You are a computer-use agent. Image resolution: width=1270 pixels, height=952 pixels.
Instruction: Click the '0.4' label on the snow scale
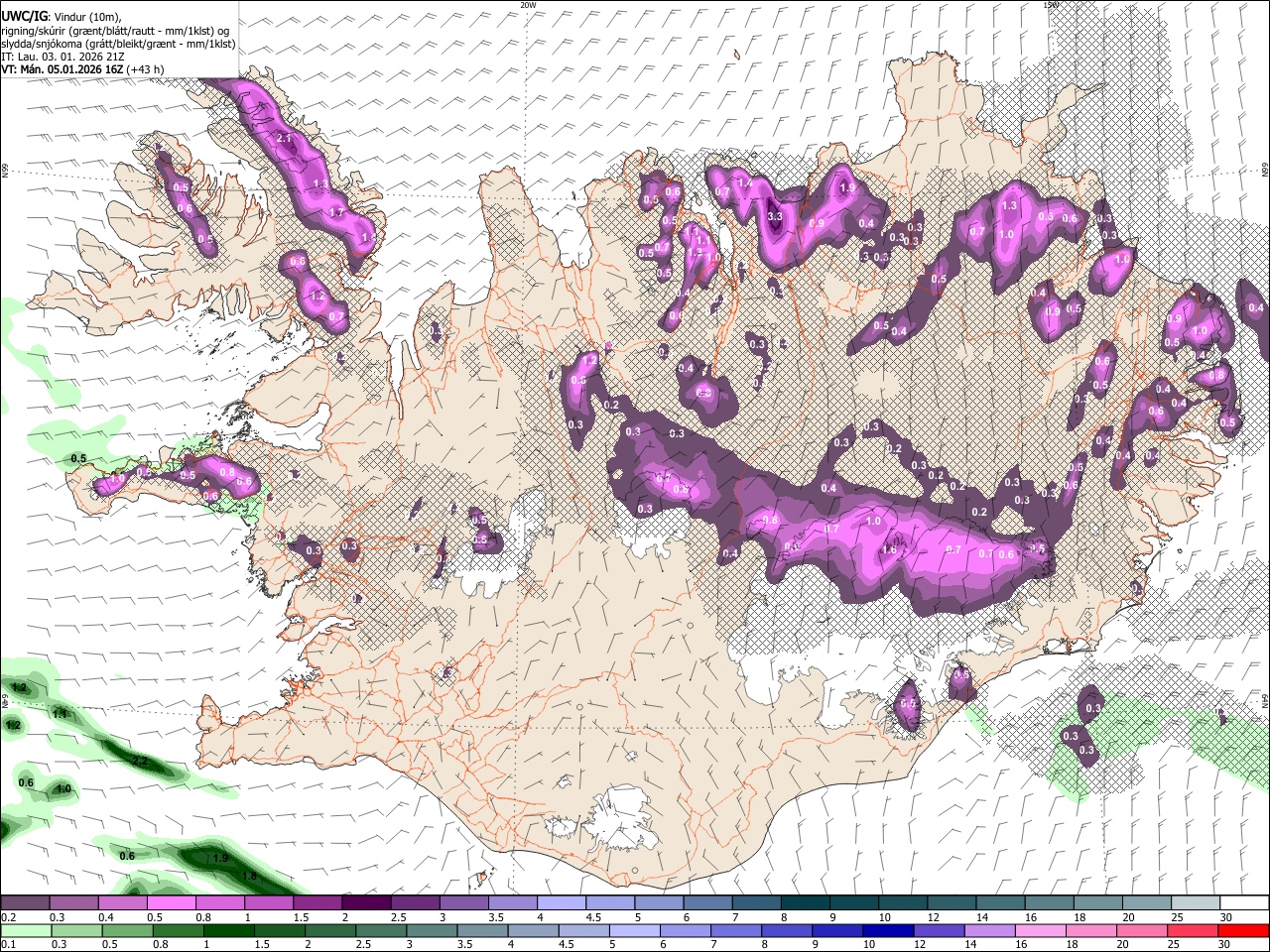click(x=106, y=917)
